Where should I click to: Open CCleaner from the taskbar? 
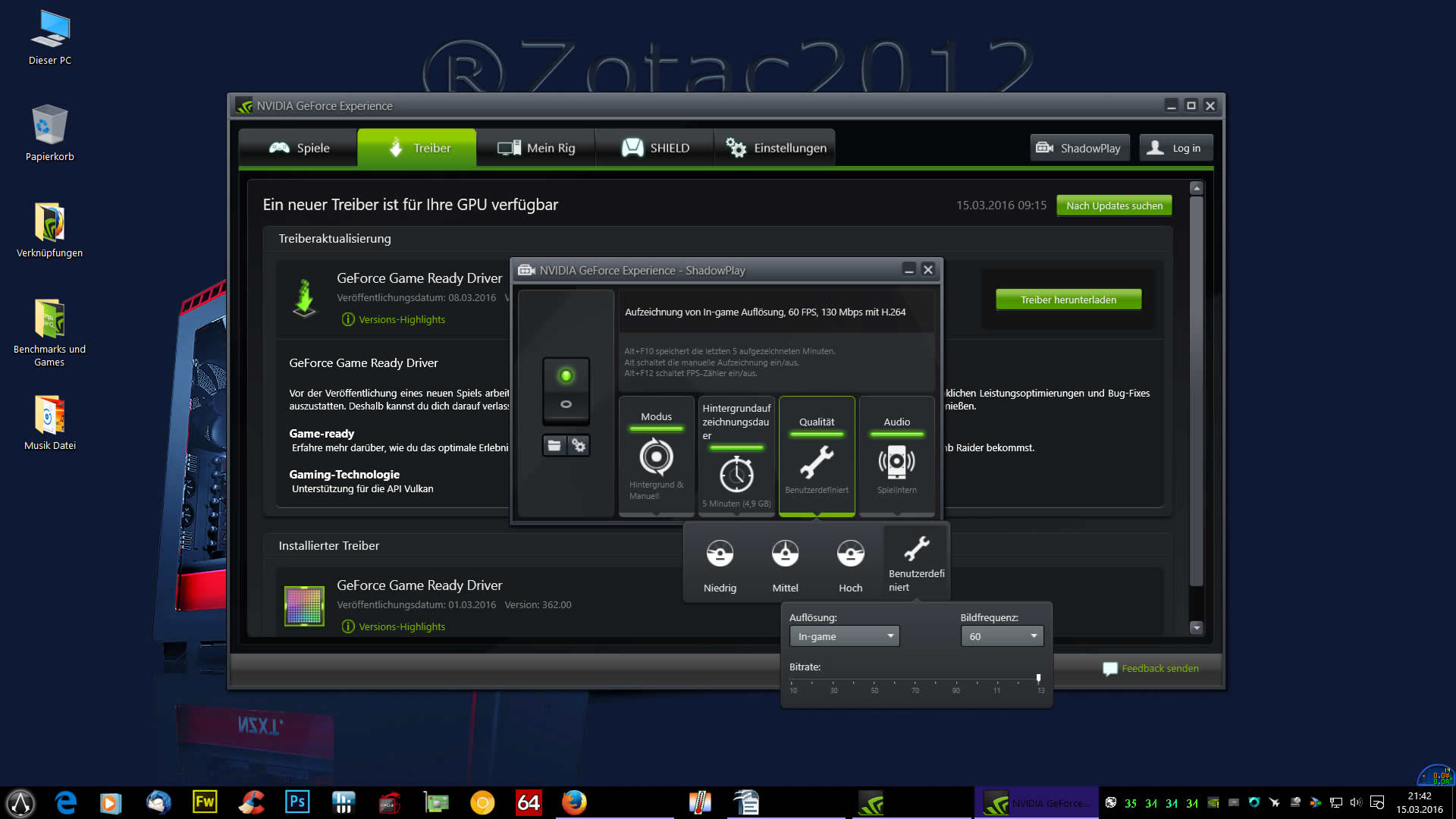point(251,802)
